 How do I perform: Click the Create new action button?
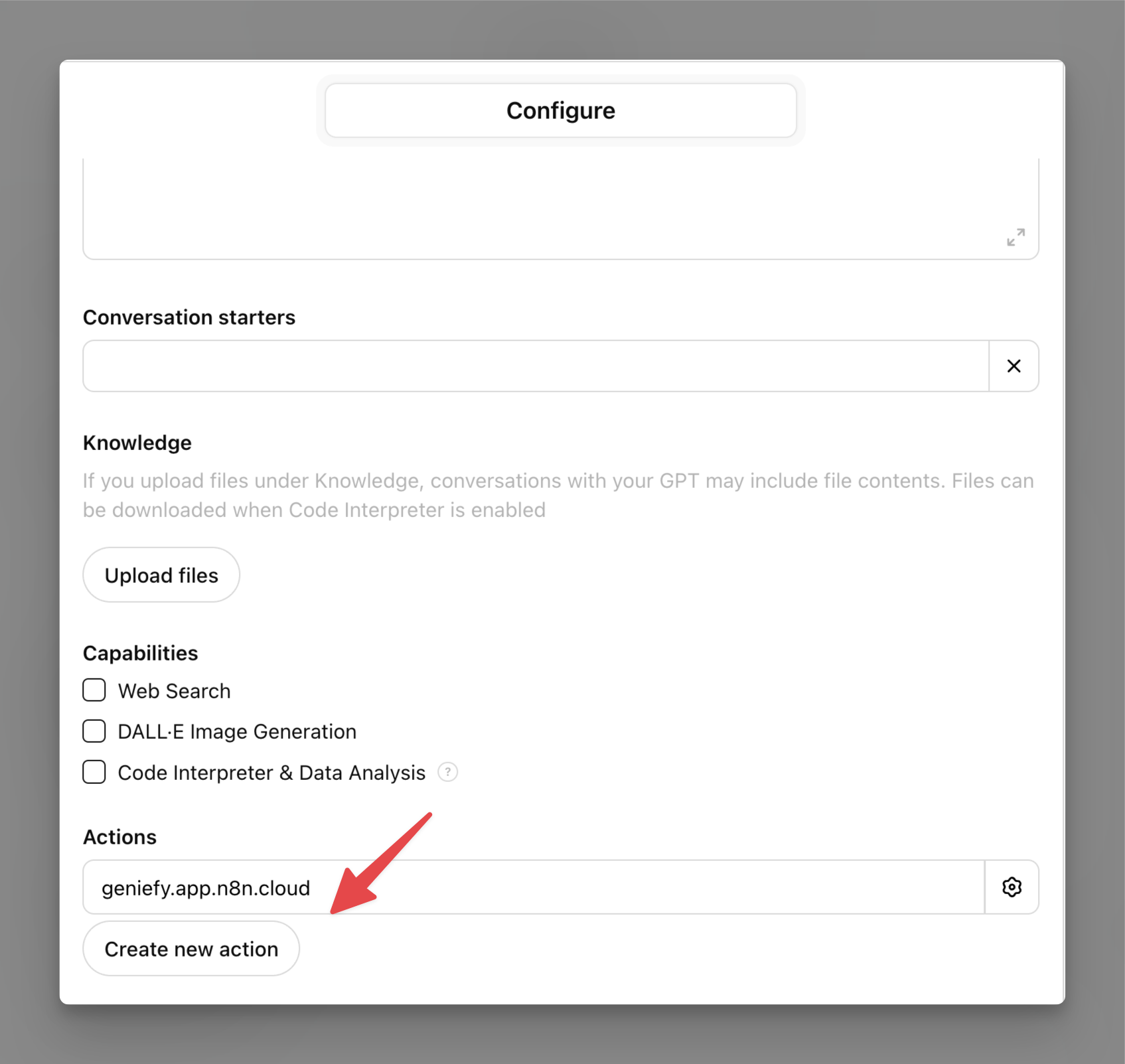coord(191,949)
